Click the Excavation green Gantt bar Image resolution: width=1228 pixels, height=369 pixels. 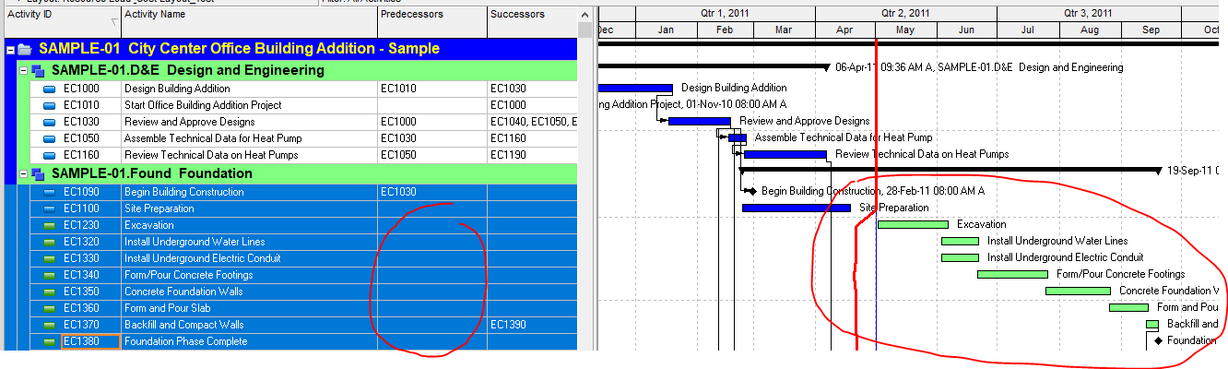(912, 224)
